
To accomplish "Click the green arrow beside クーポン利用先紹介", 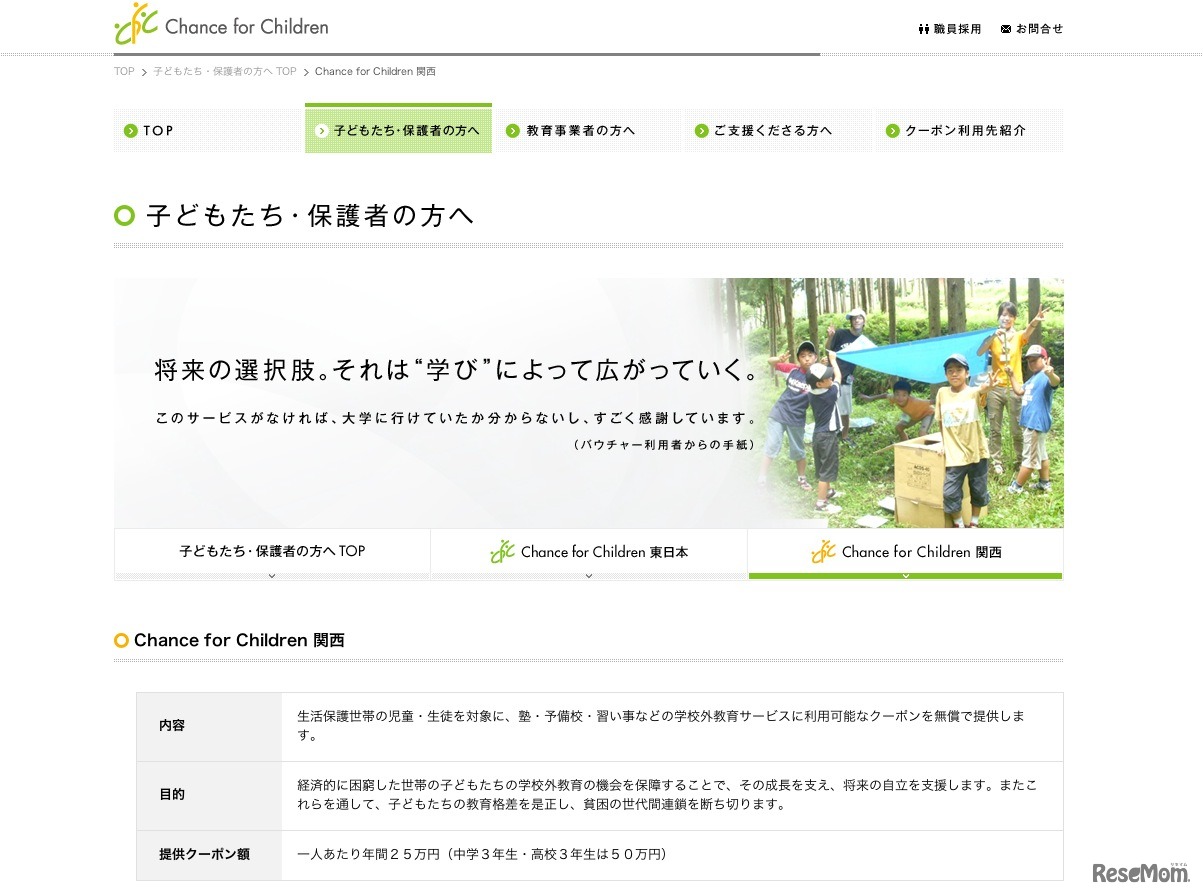I will (890, 130).
